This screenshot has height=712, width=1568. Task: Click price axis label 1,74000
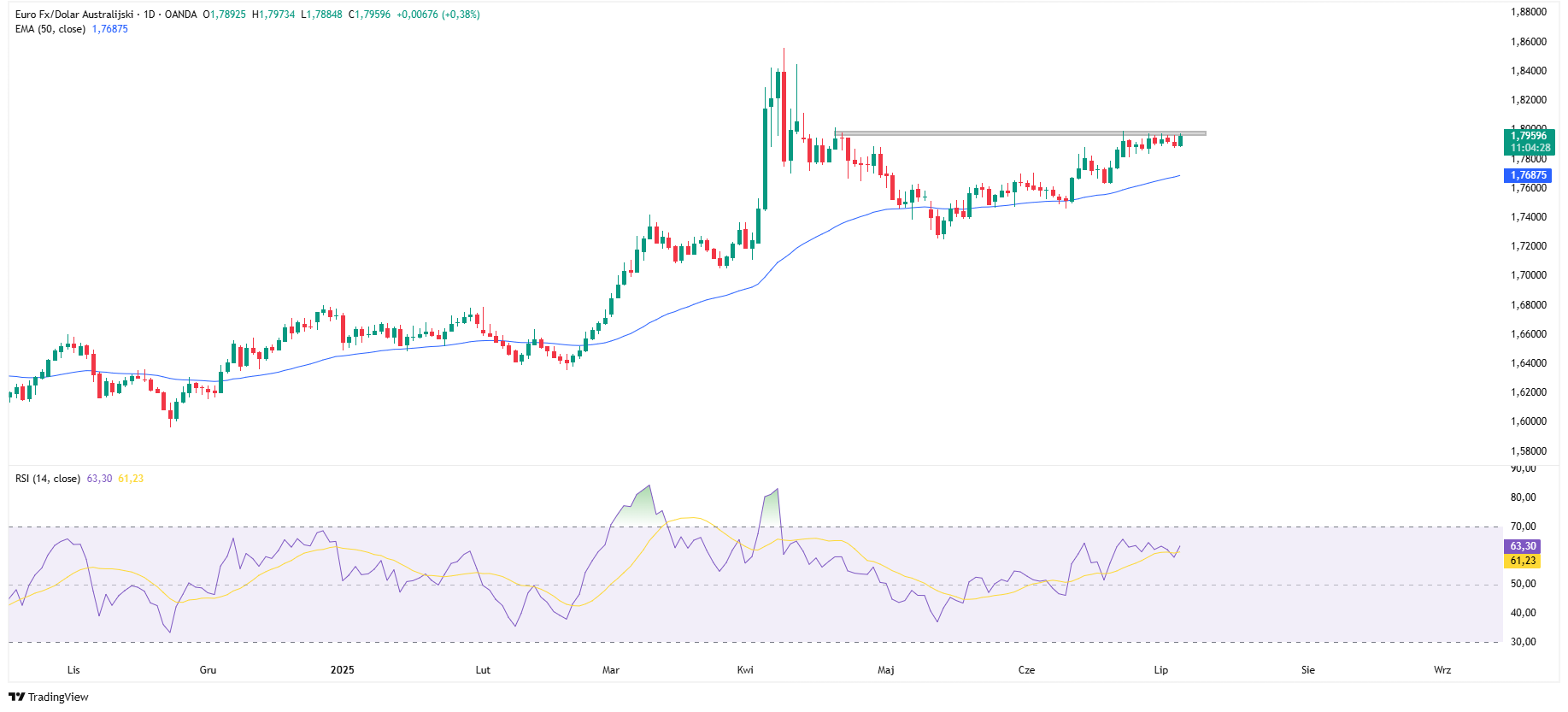click(x=1529, y=217)
